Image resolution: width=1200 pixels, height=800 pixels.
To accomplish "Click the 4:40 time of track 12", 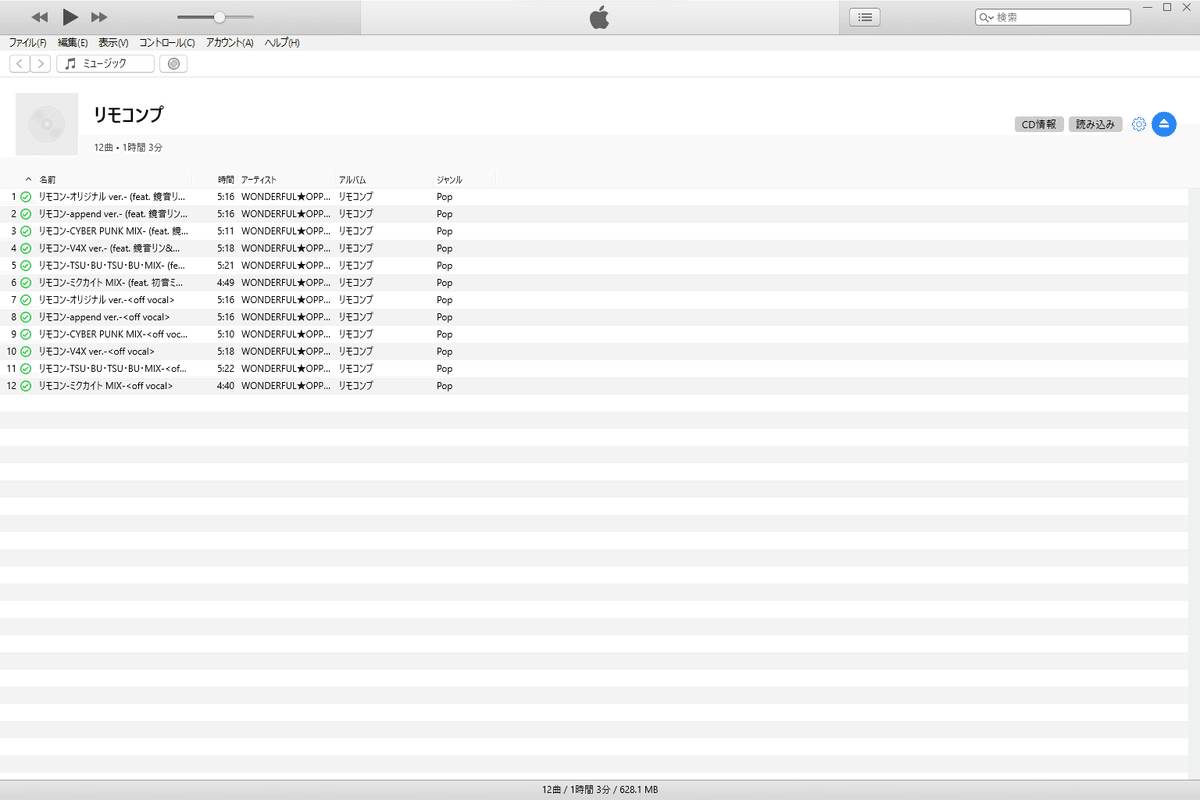I will pos(225,386).
